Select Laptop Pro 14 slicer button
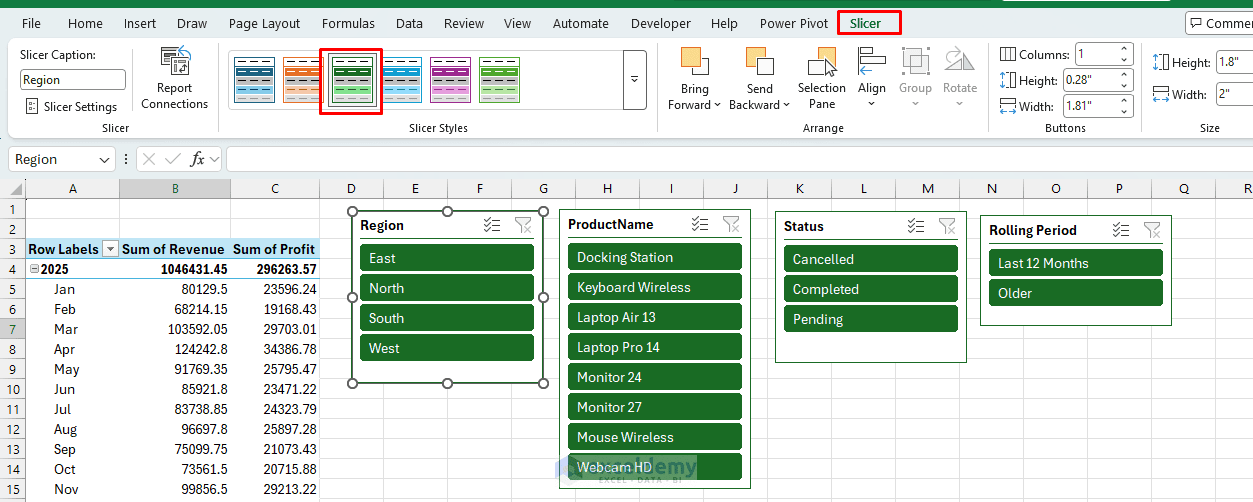Viewport: 1253px width, 502px height. [x=655, y=347]
